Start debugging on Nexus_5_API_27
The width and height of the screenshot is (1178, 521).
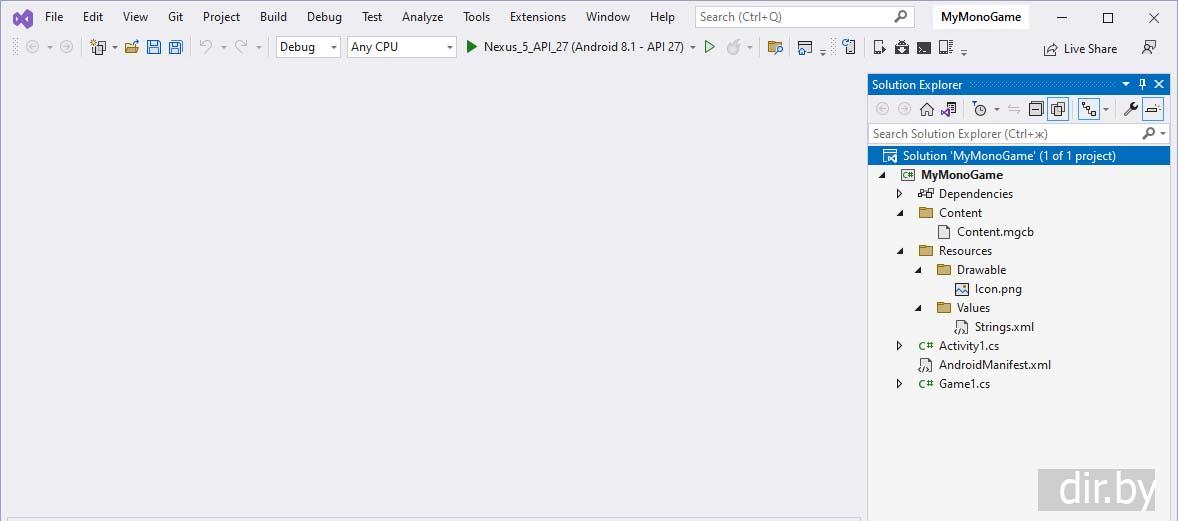575,47
